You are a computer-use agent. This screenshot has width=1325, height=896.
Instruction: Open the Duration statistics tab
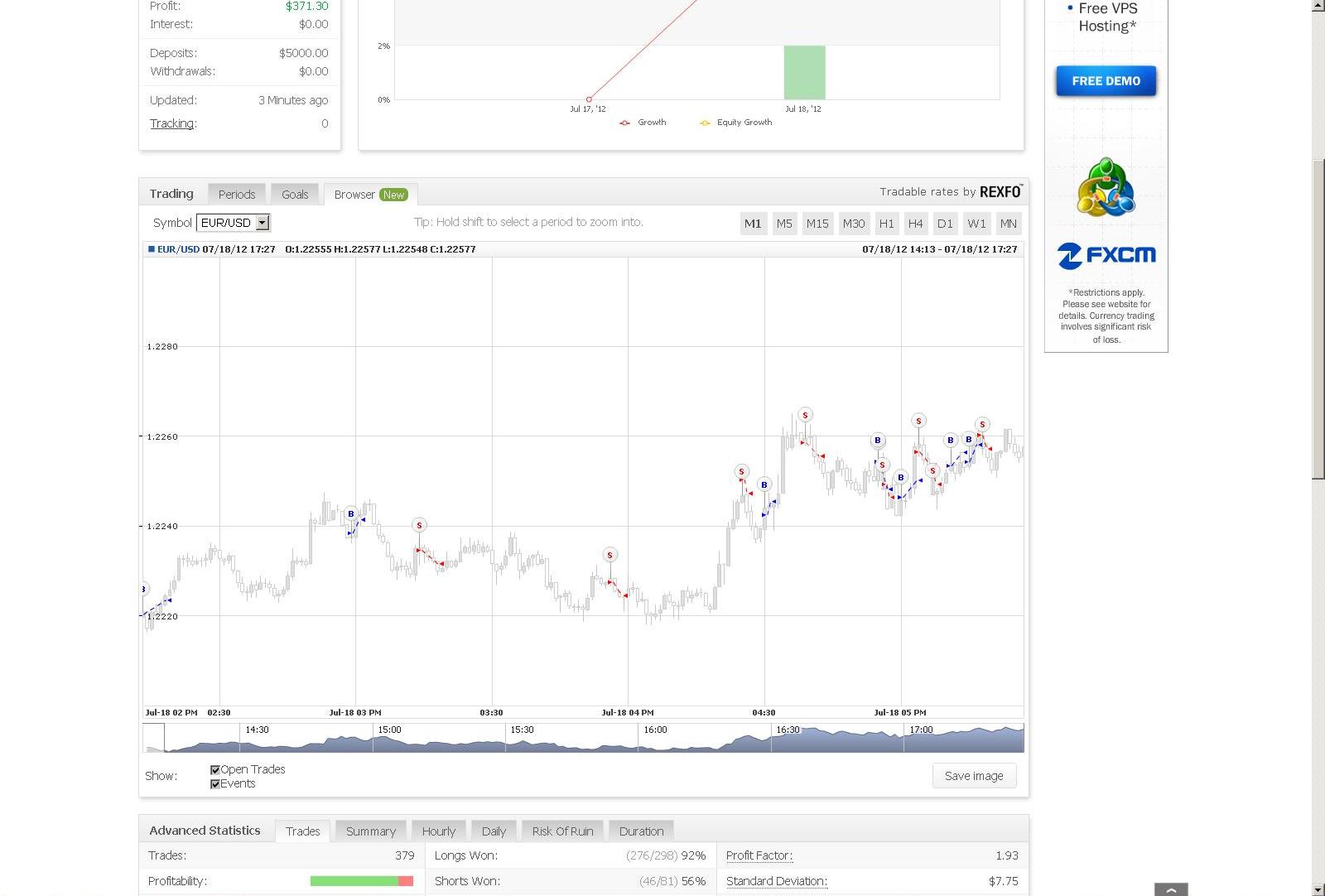pos(642,831)
